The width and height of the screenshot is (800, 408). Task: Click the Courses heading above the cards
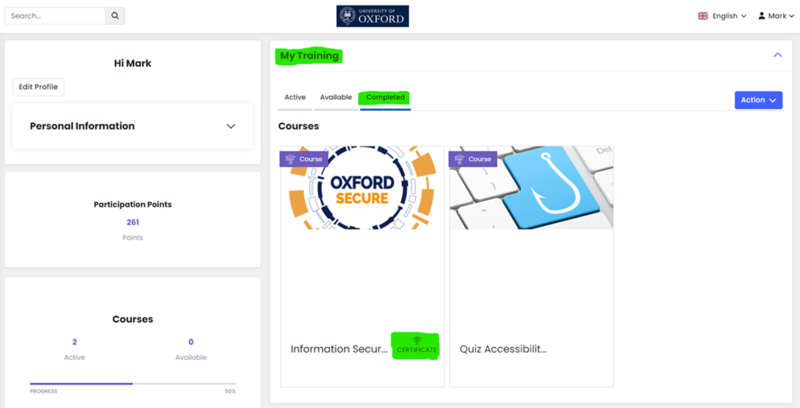click(x=298, y=126)
